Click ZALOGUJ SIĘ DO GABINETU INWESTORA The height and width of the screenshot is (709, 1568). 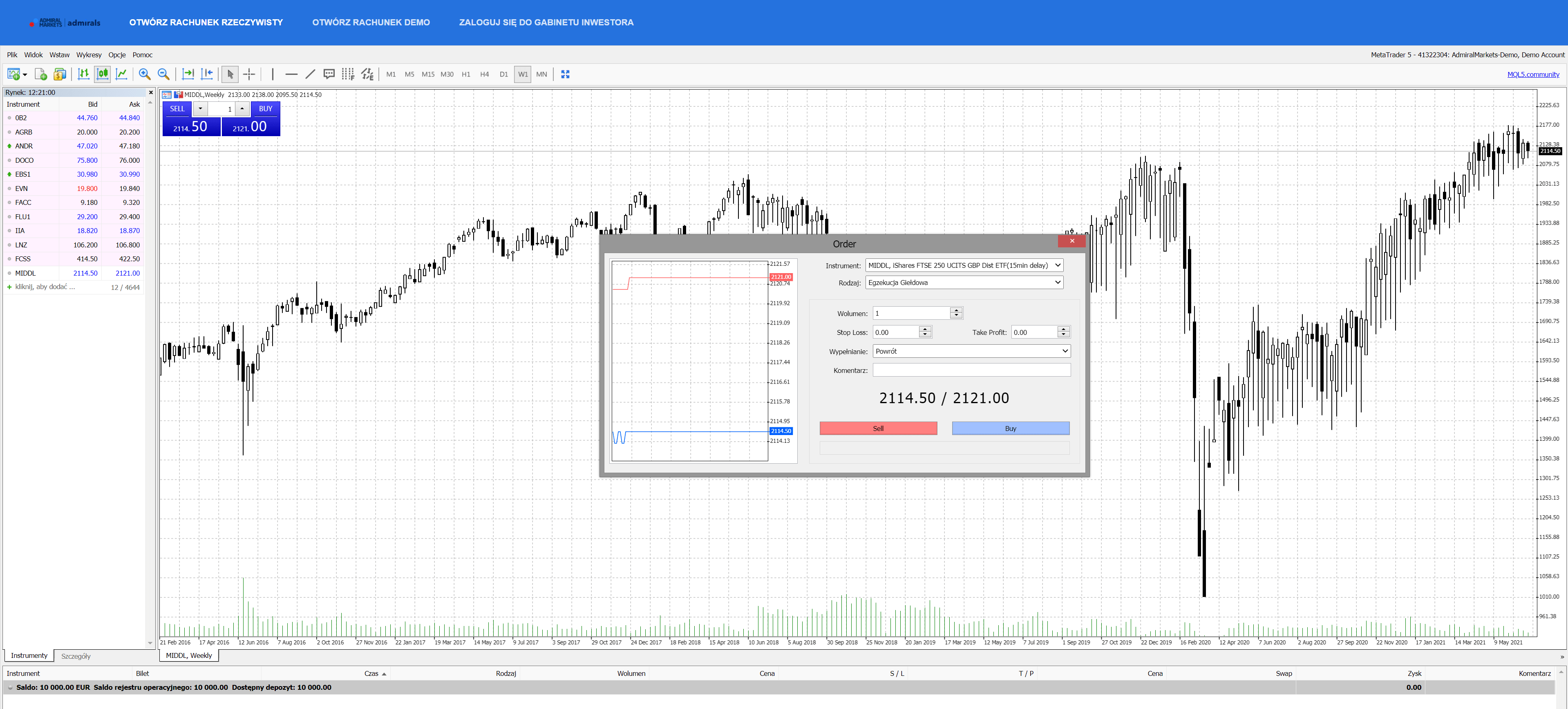546,22
